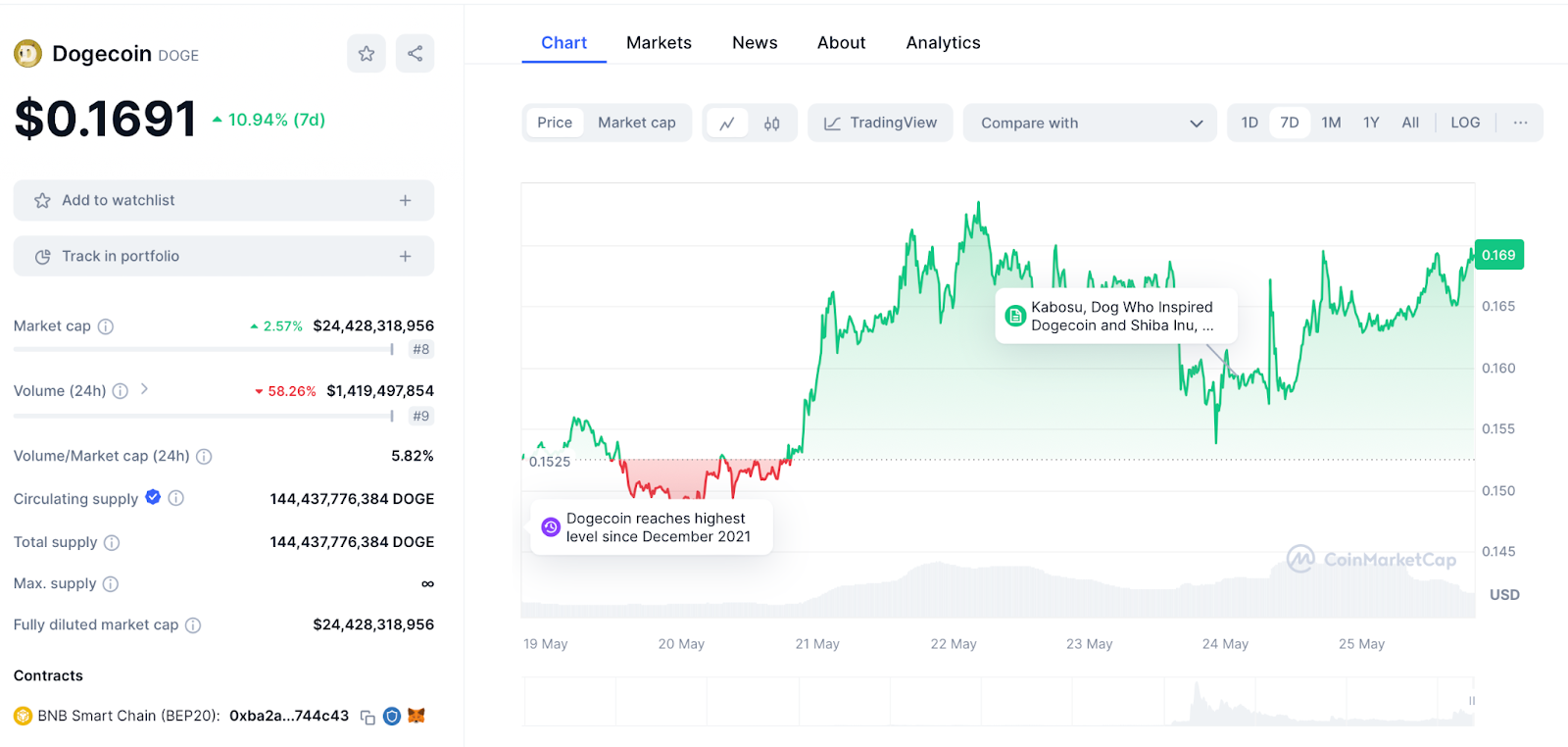
Task: Toggle the LOG scale option
Action: pyautogui.click(x=1465, y=123)
